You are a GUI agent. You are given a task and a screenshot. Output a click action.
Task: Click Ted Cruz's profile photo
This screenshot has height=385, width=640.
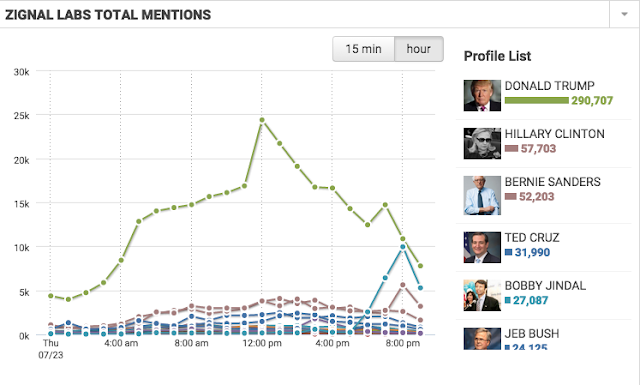482,247
